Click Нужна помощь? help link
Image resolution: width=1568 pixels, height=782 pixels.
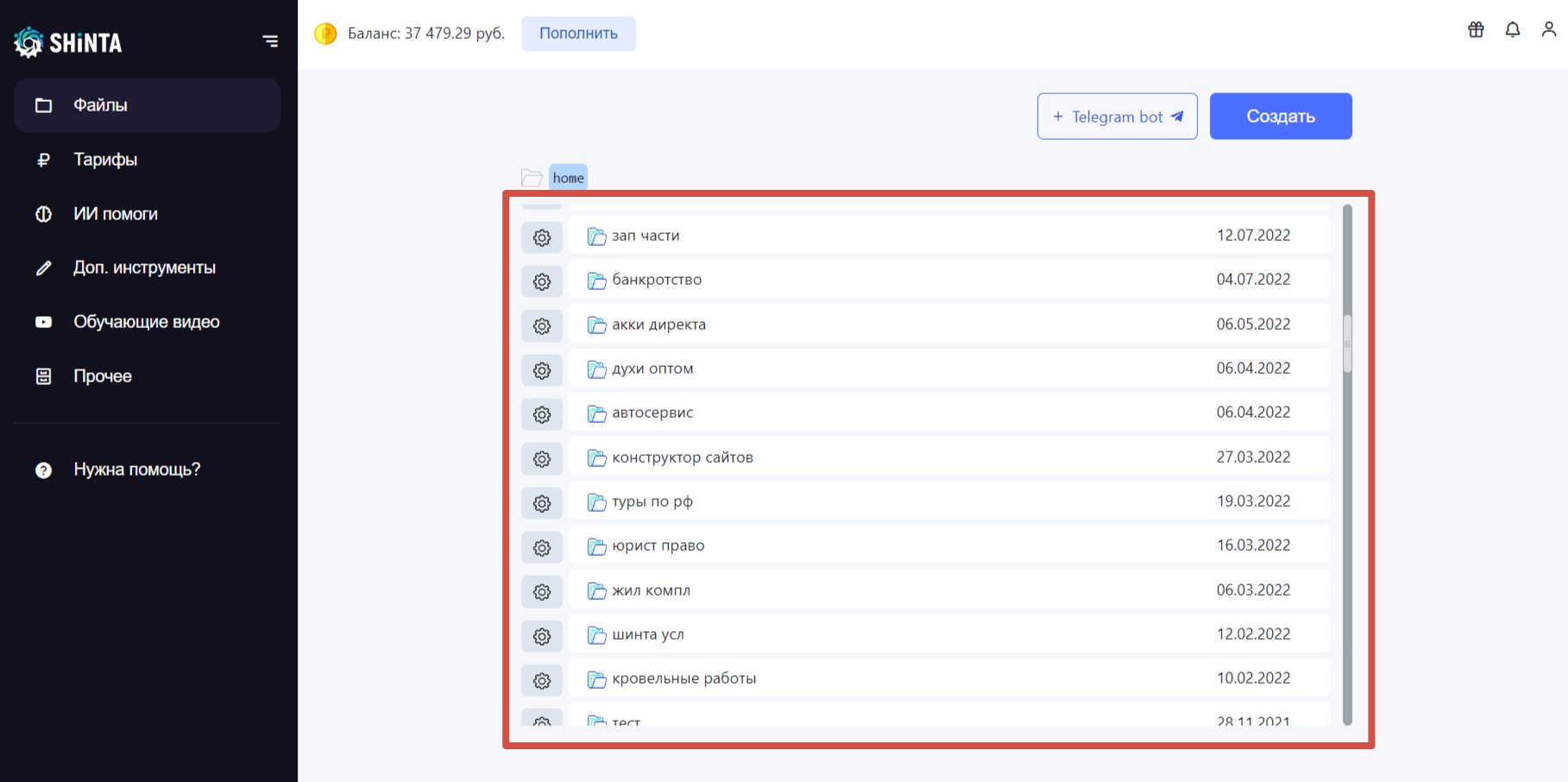(x=148, y=470)
